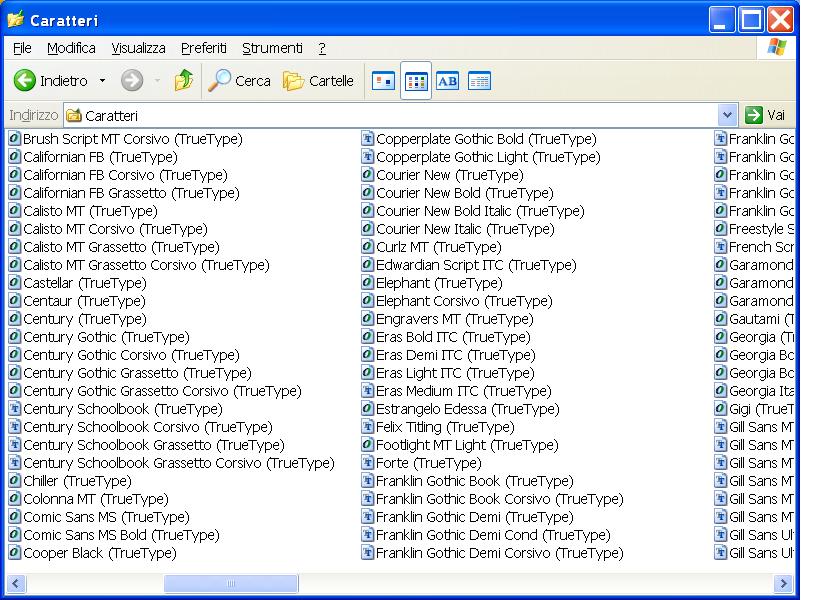
Task: Select Chiller (TrueType) font icon
Action: tap(14, 481)
